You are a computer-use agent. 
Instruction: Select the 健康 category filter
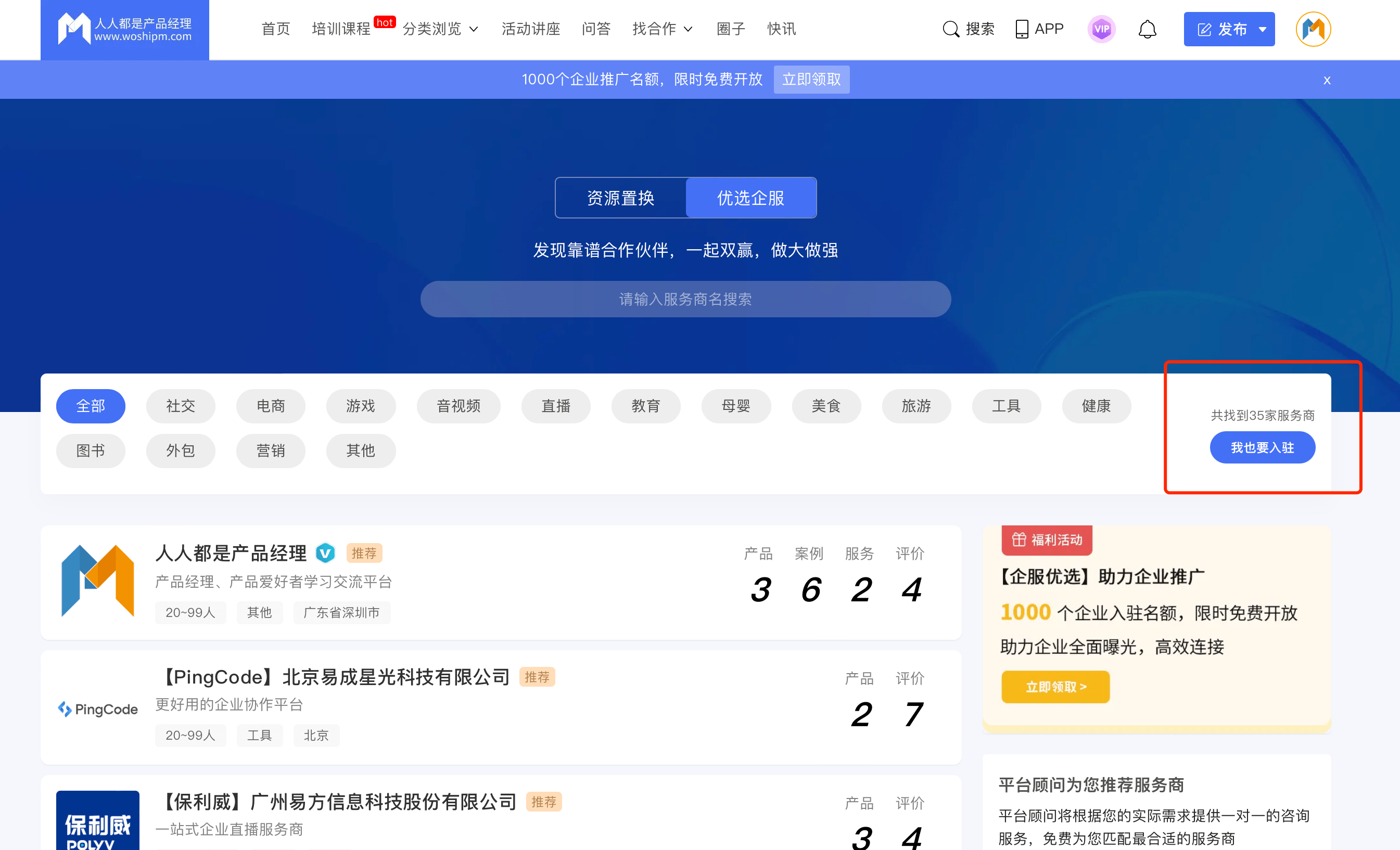click(x=1097, y=406)
